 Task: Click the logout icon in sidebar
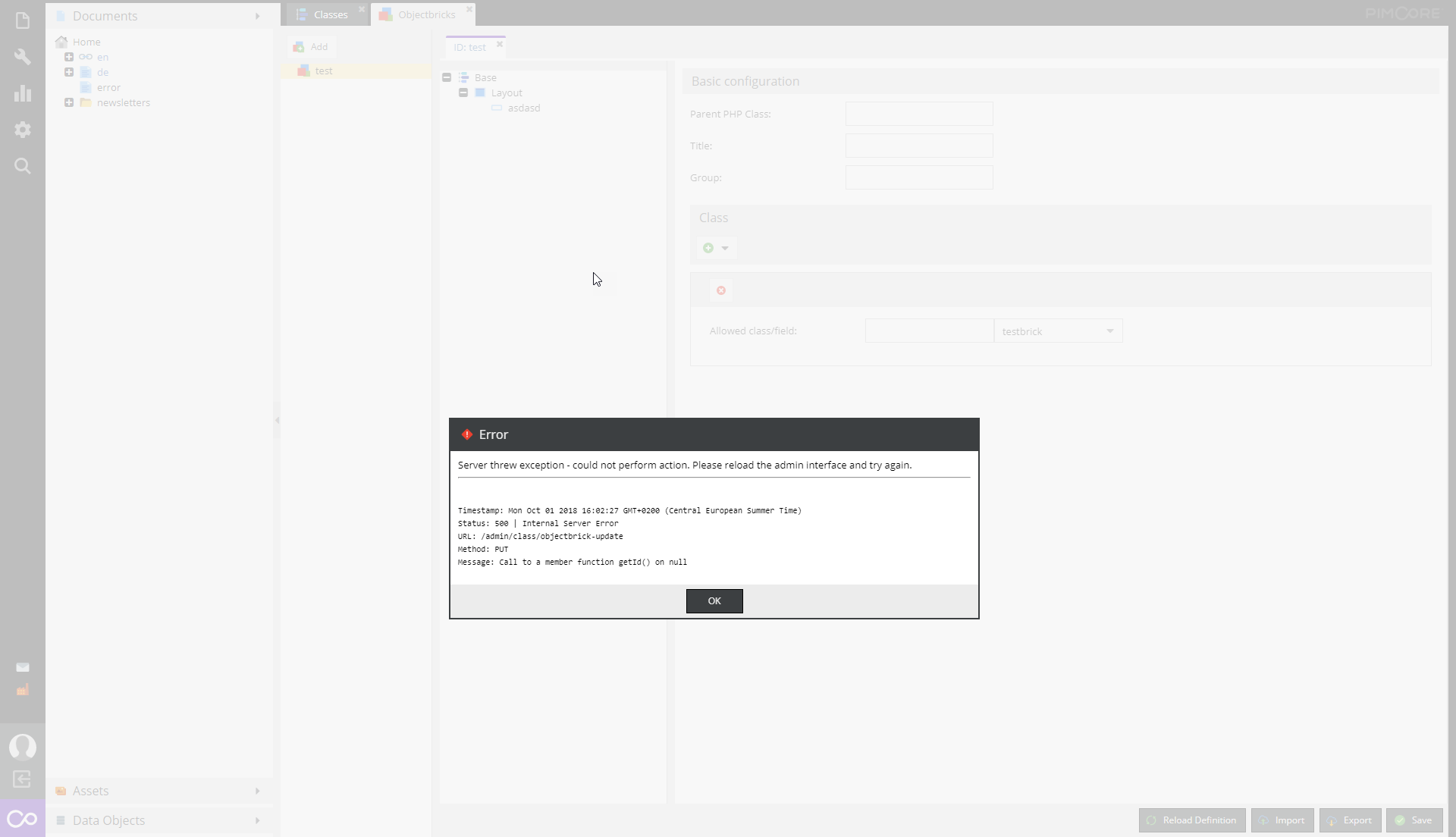click(22, 779)
